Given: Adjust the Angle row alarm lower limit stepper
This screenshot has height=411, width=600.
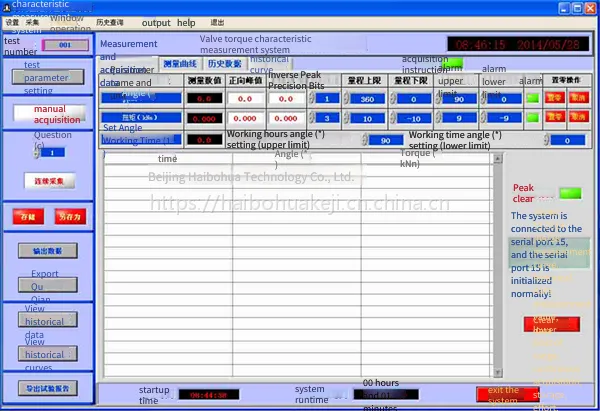Looking at the screenshot, I should (x=484, y=99).
